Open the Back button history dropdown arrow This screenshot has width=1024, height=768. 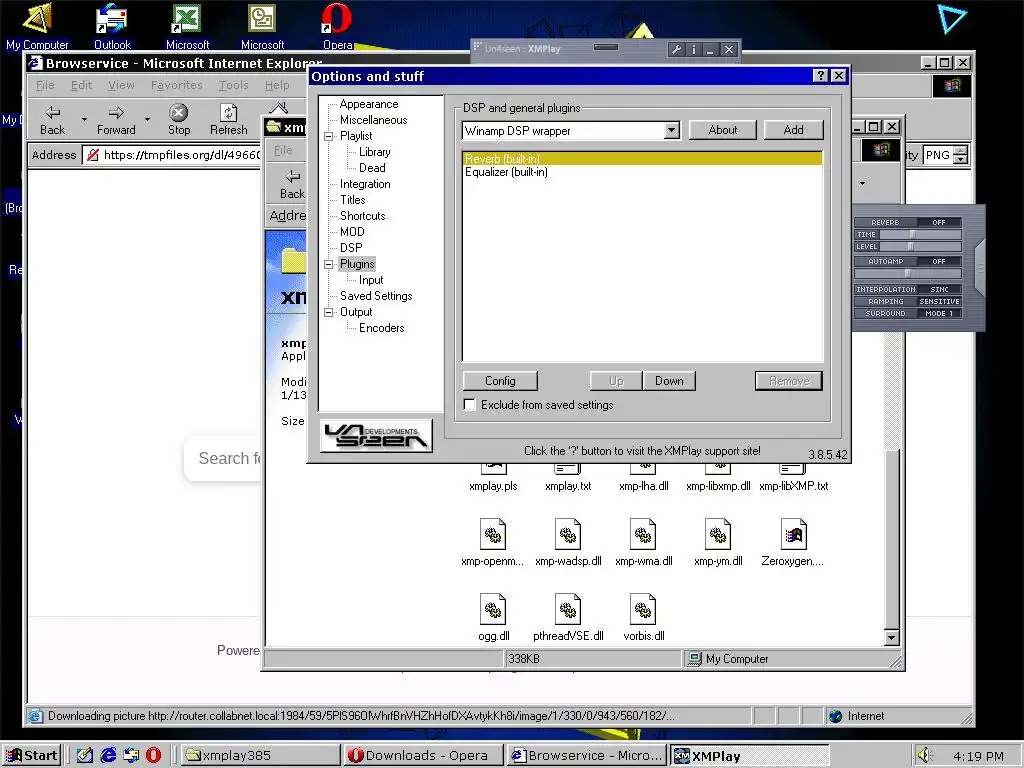pyautogui.click(x=84, y=120)
